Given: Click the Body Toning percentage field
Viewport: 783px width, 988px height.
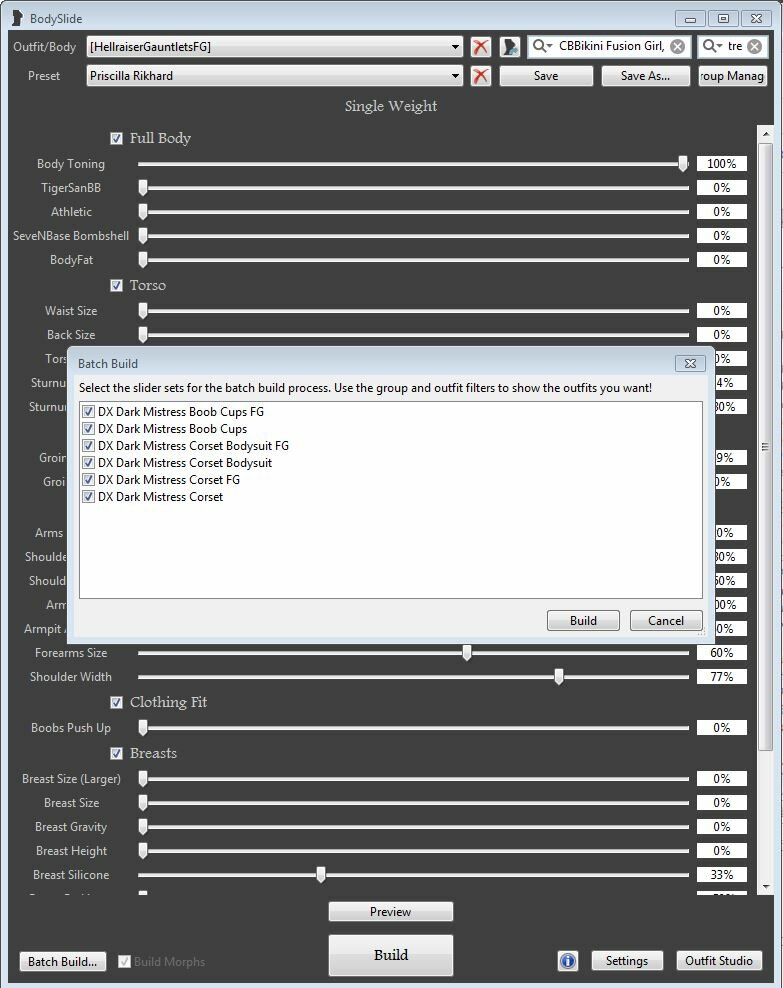Looking at the screenshot, I should (x=721, y=164).
